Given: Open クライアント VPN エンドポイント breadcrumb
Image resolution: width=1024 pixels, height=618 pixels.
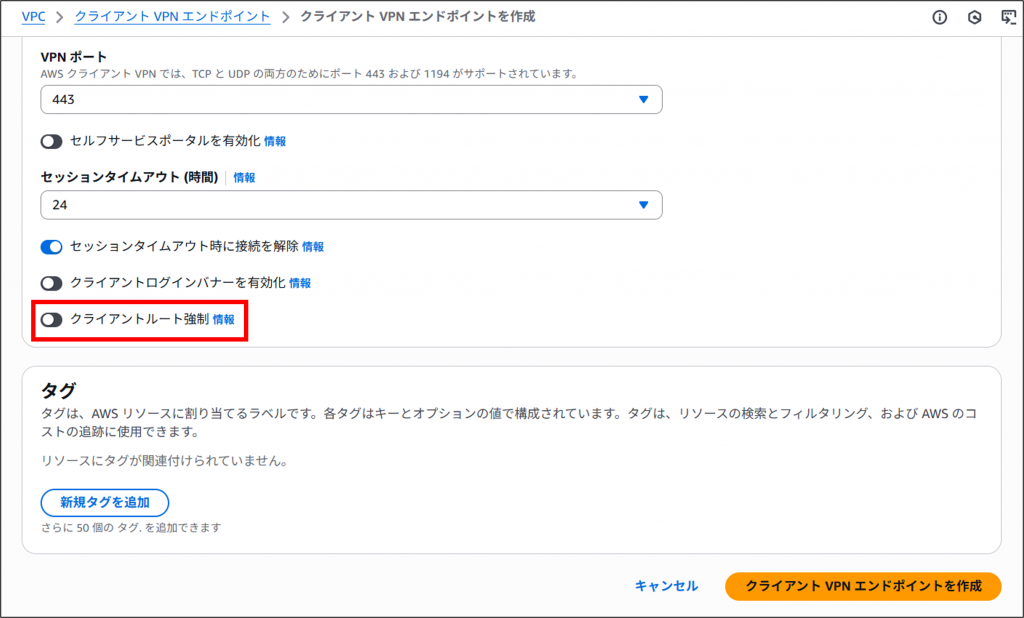Looking at the screenshot, I should click(x=172, y=17).
